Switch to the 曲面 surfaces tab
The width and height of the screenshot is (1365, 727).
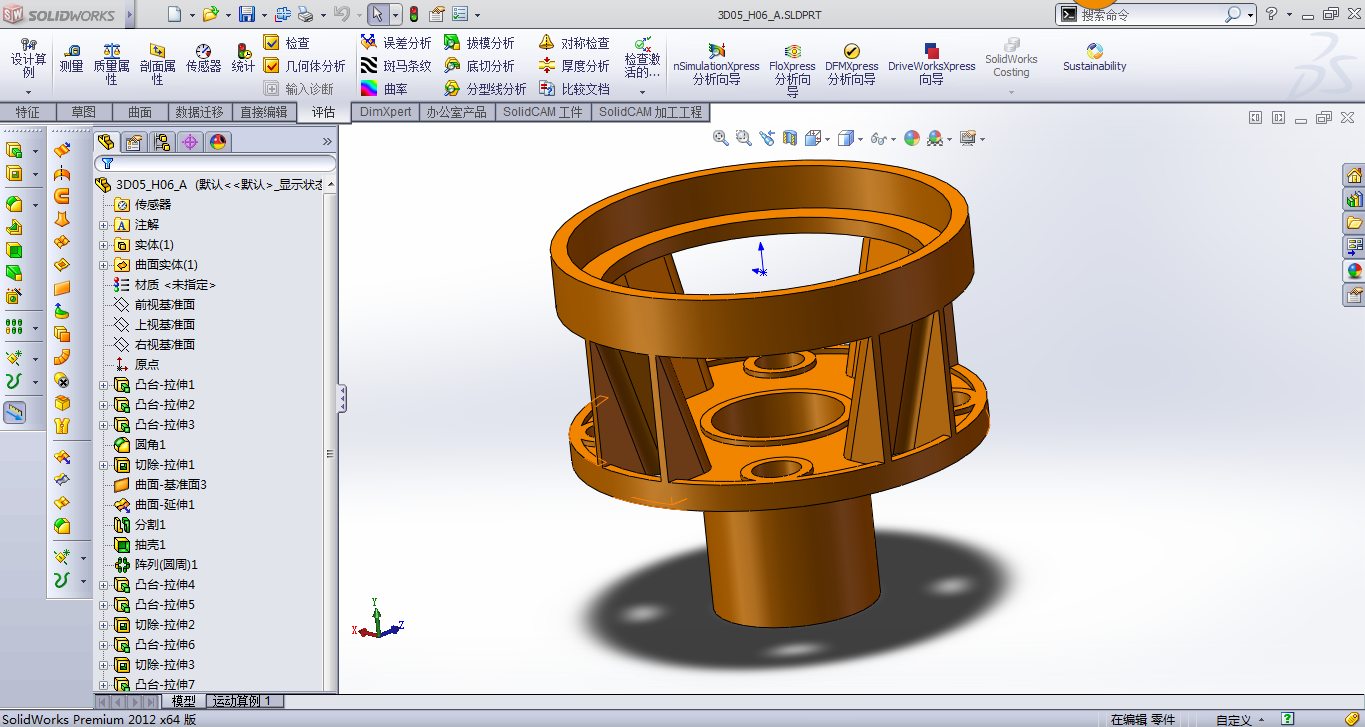pyautogui.click(x=139, y=112)
